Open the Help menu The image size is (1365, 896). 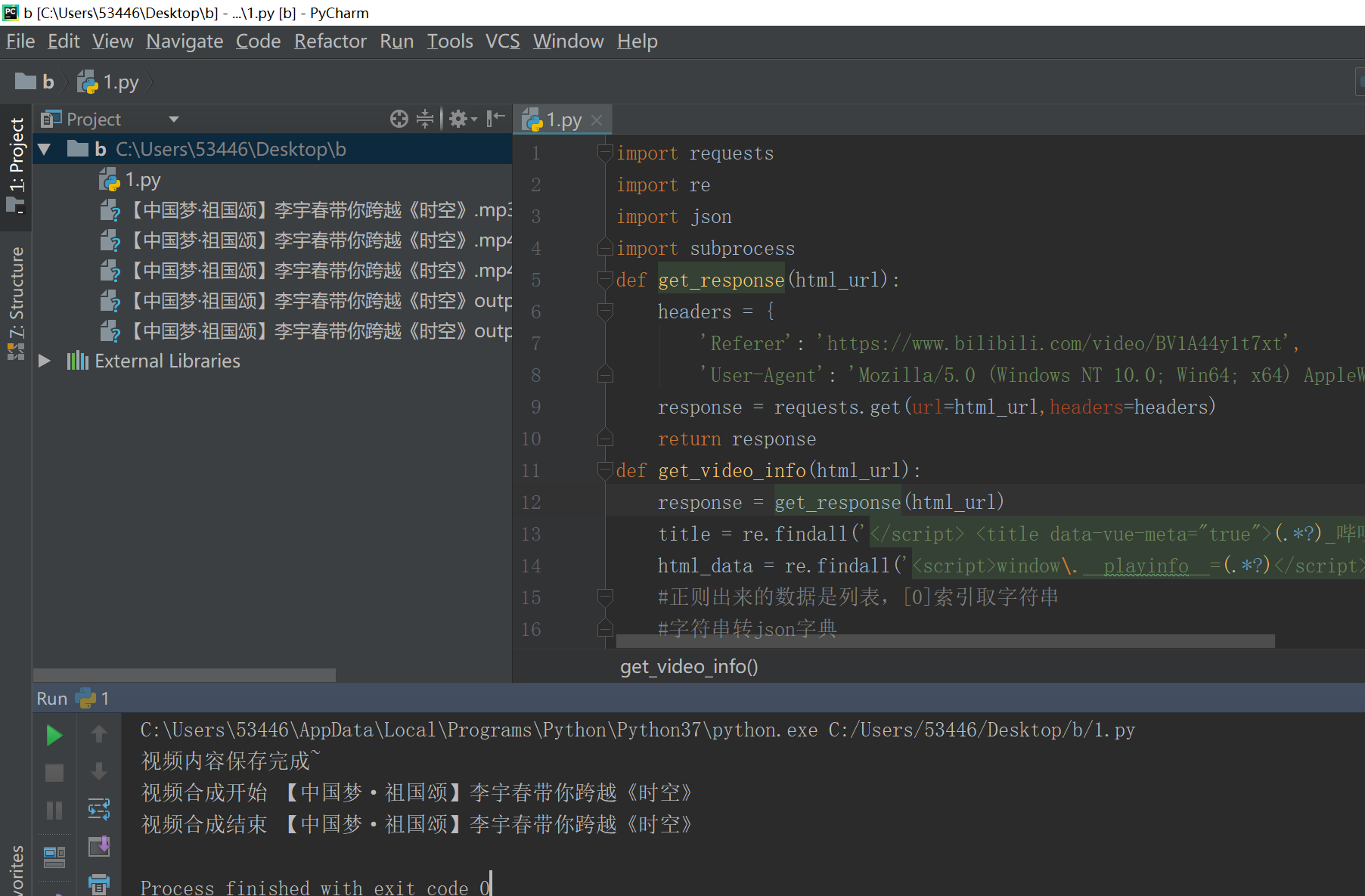pyautogui.click(x=637, y=42)
